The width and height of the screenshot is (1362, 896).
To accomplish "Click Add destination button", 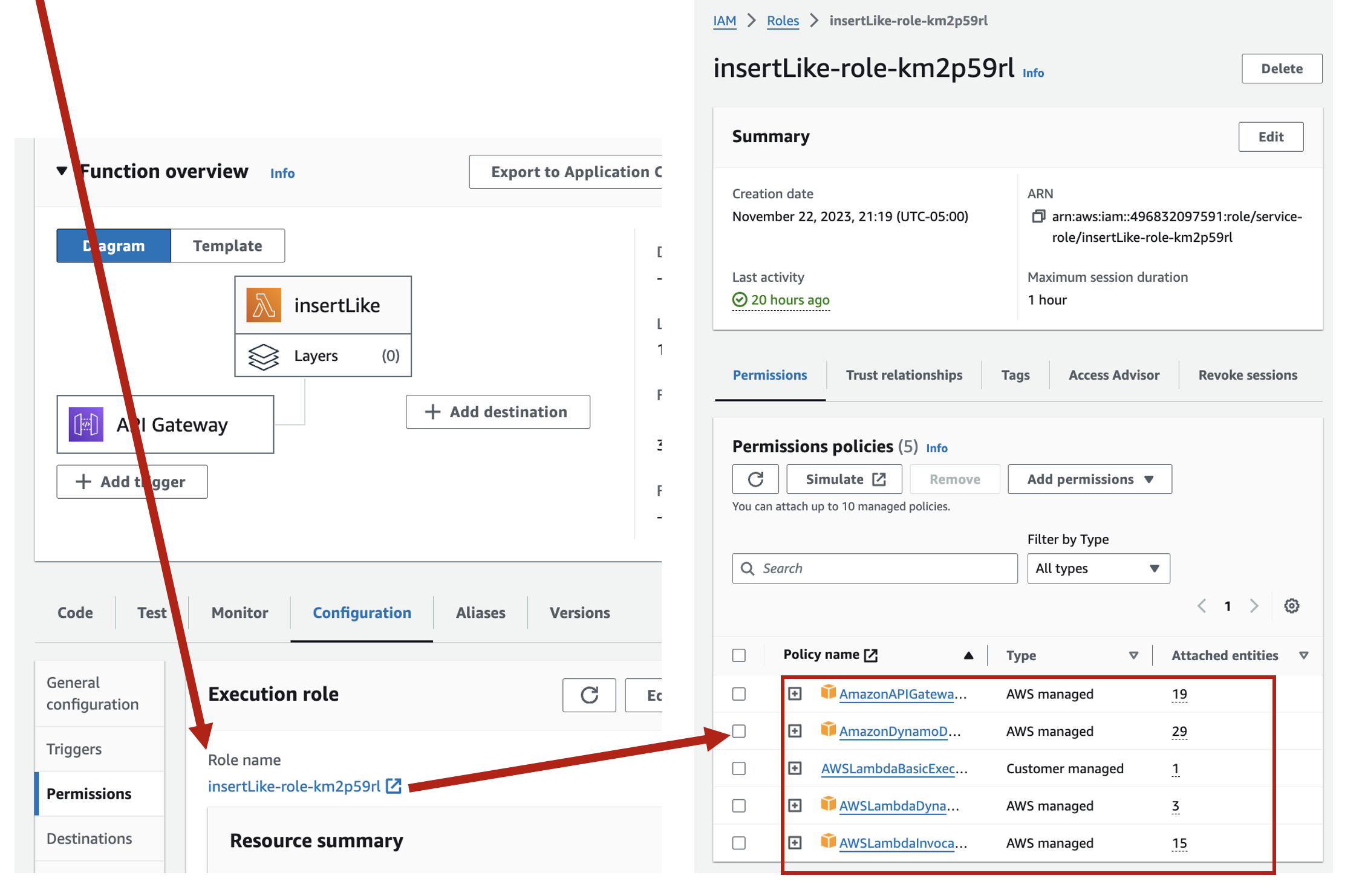I will click(498, 412).
